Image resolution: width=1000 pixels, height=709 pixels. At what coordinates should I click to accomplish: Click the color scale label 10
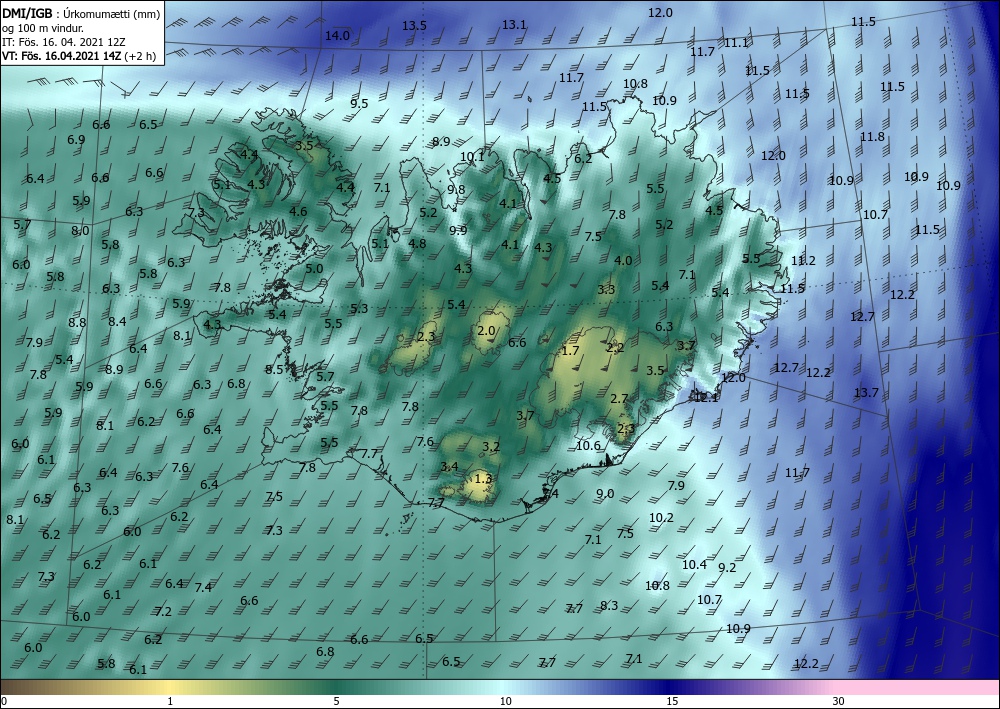tap(506, 701)
